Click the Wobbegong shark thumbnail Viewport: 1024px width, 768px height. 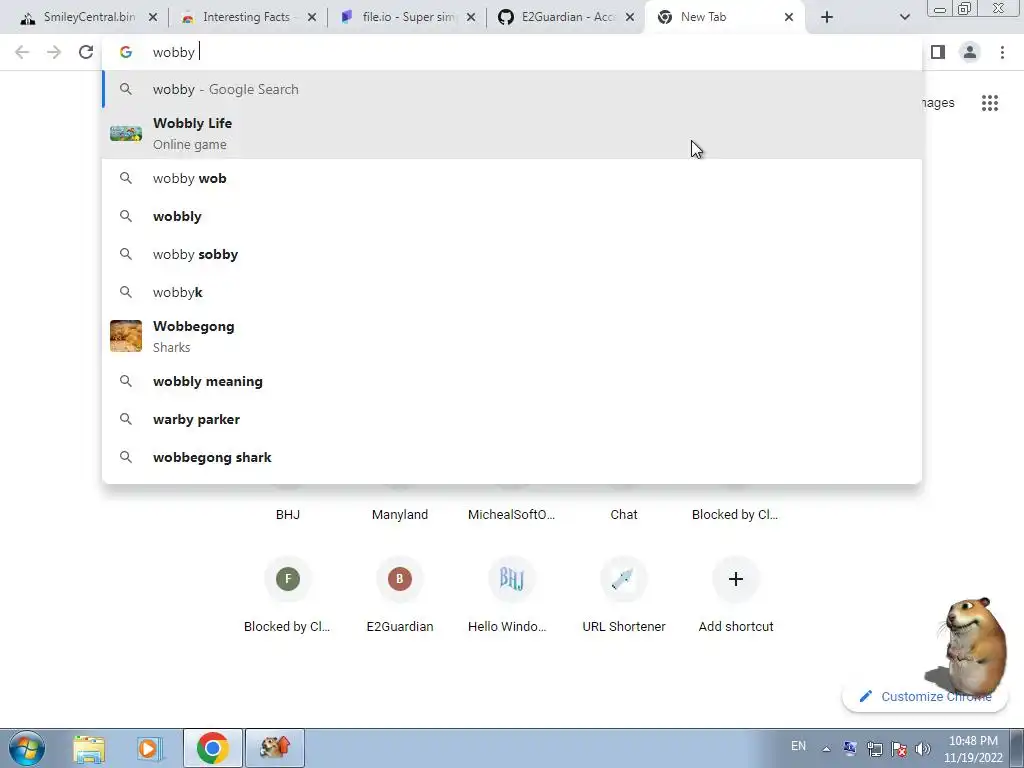pos(126,336)
